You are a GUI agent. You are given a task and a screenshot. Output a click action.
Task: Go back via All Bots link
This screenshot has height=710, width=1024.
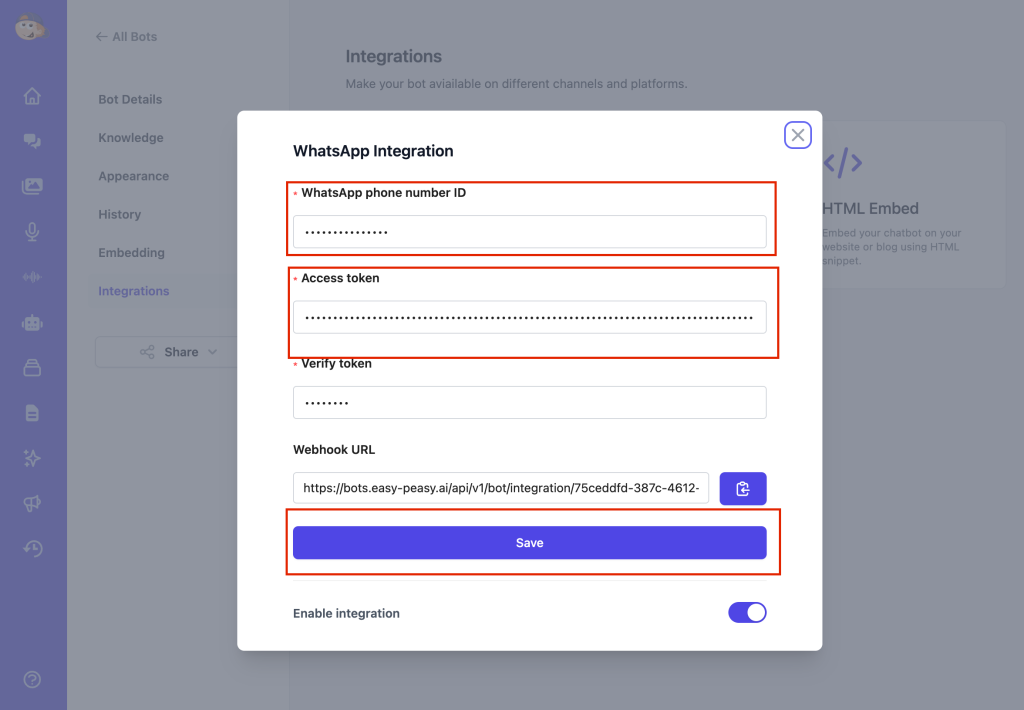click(x=127, y=37)
